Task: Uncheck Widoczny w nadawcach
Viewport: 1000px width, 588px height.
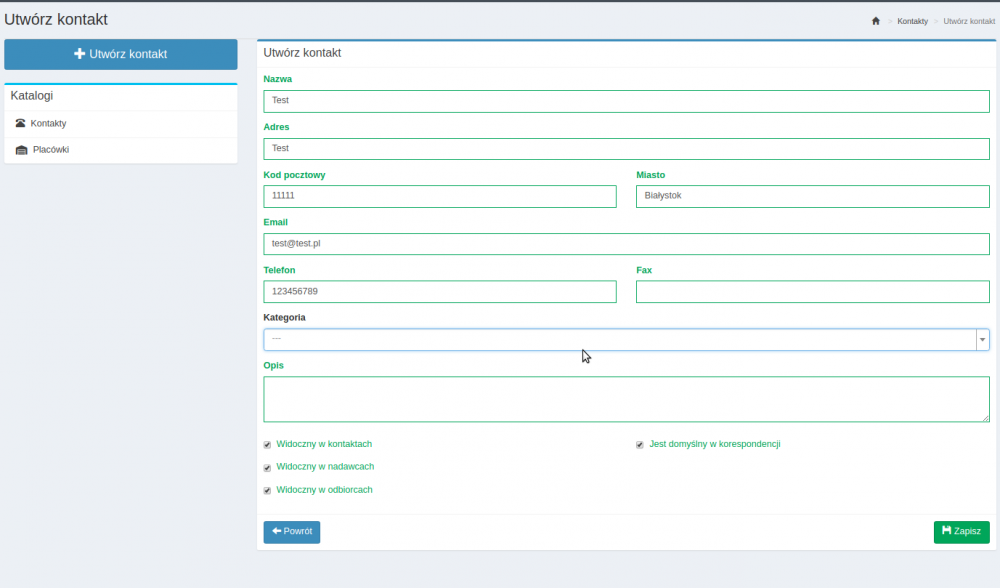Action: pyautogui.click(x=267, y=467)
